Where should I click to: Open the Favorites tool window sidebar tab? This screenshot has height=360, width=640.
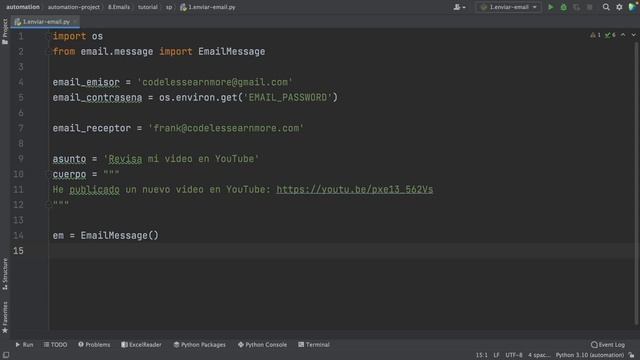pyautogui.click(x=5, y=317)
